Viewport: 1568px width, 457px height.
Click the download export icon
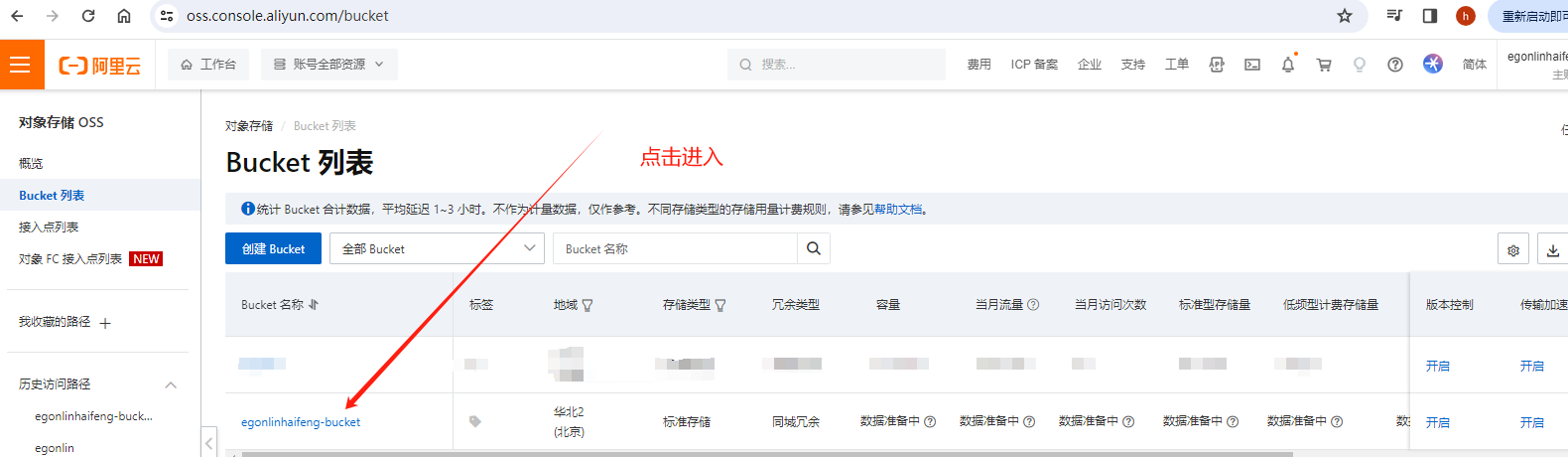(x=1553, y=249)
